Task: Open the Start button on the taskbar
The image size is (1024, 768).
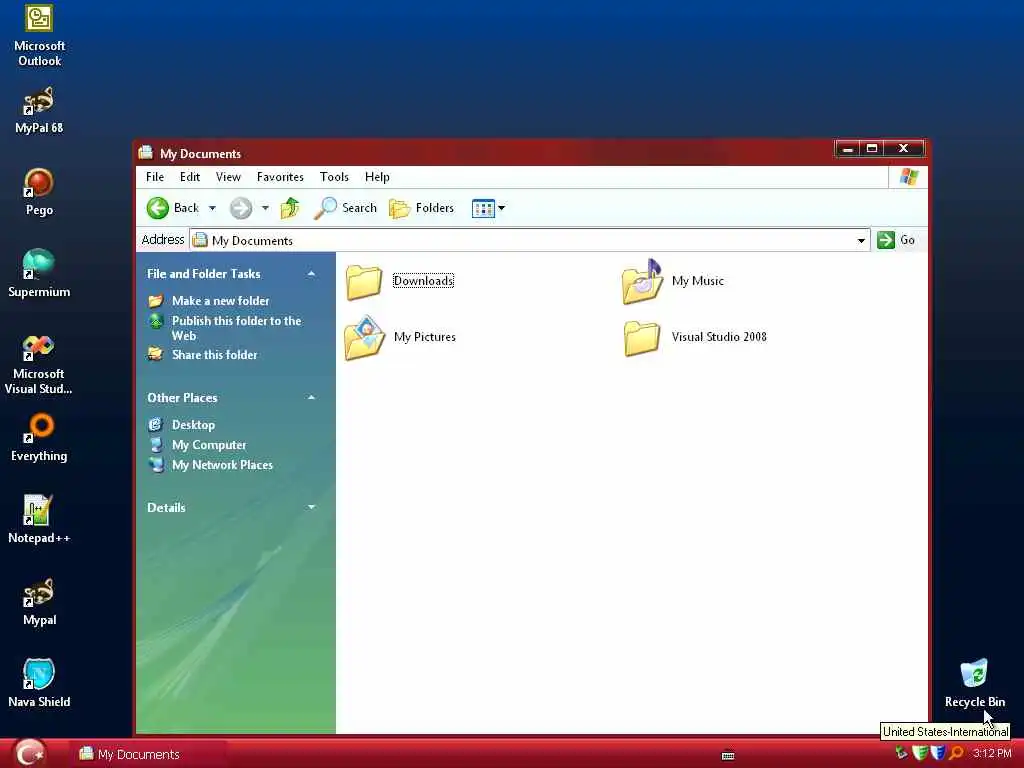Action: [x=29, y=753]
